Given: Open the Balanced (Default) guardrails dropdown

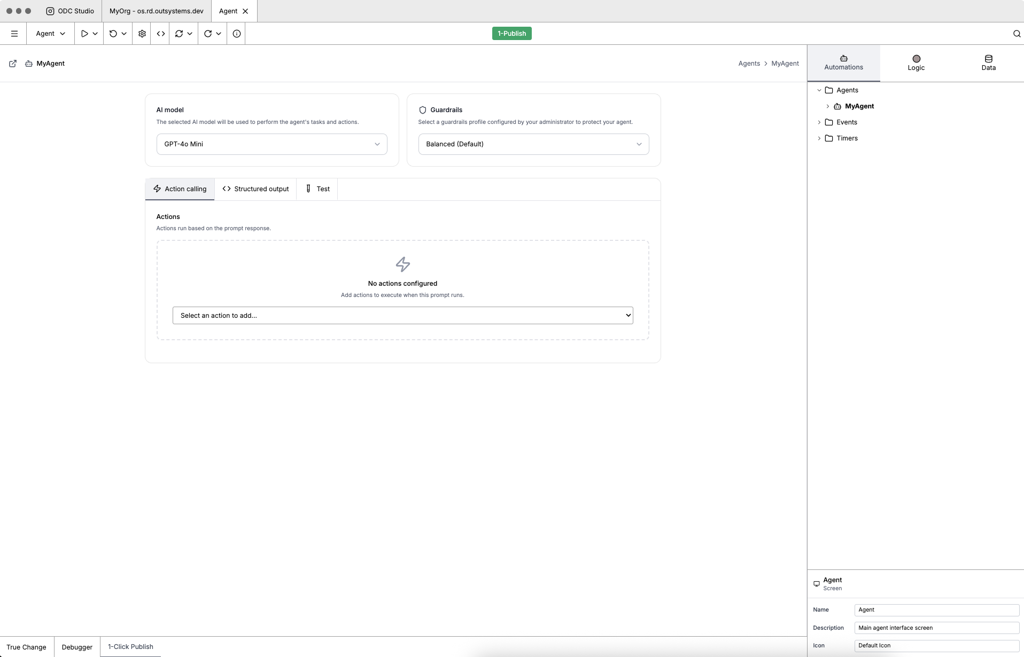Looking at the screenshot, I should (534, 144).
